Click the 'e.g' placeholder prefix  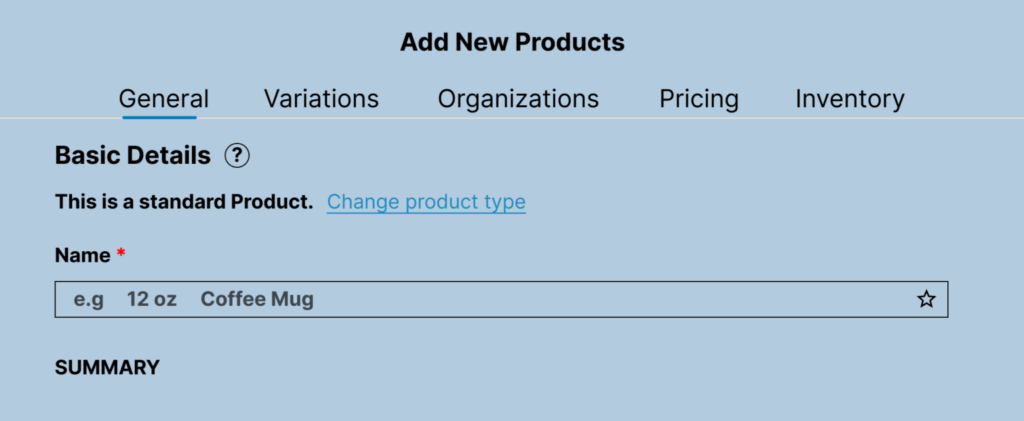[x=89, y=299]
